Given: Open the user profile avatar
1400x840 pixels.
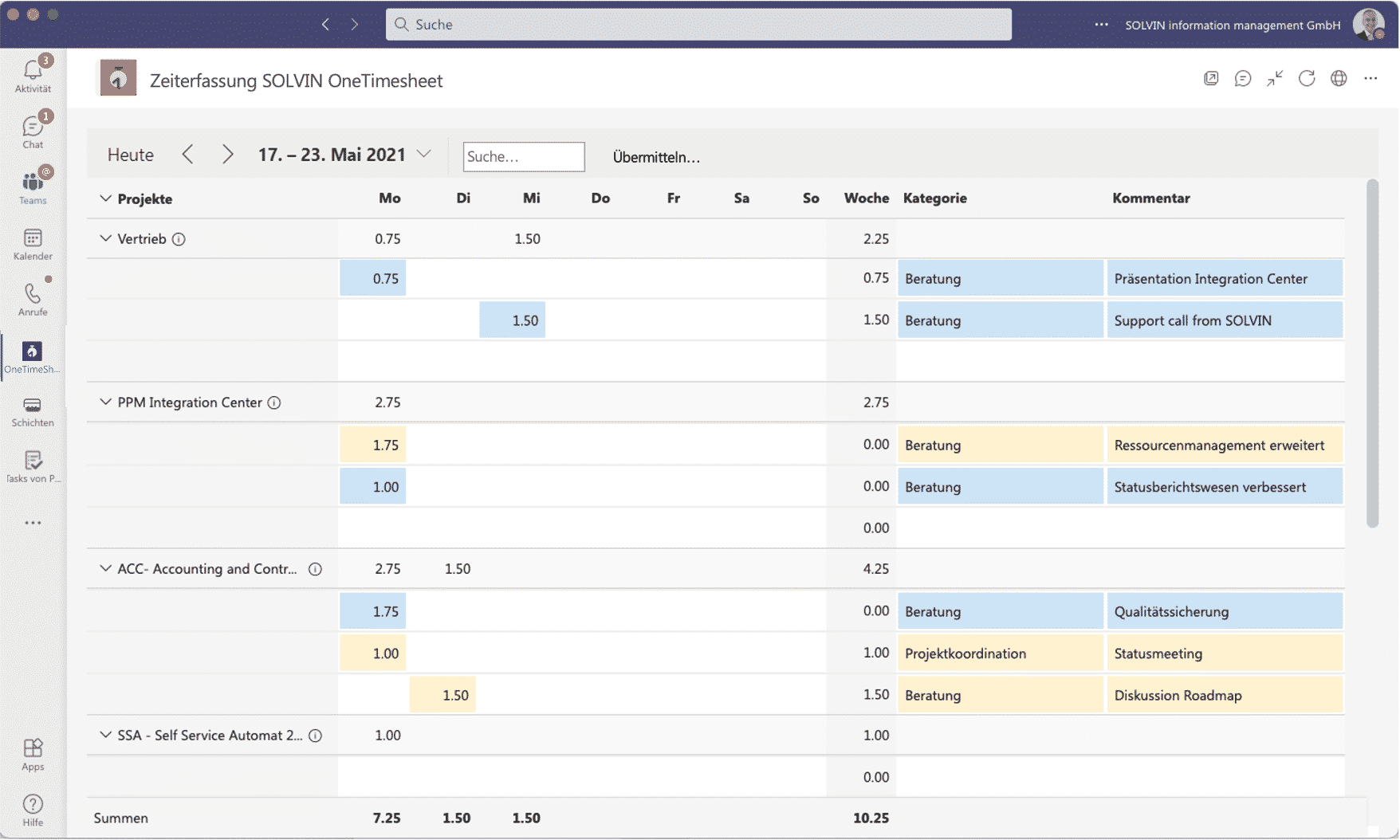Looking at the screenshot, I should [x=1368, y=25].
